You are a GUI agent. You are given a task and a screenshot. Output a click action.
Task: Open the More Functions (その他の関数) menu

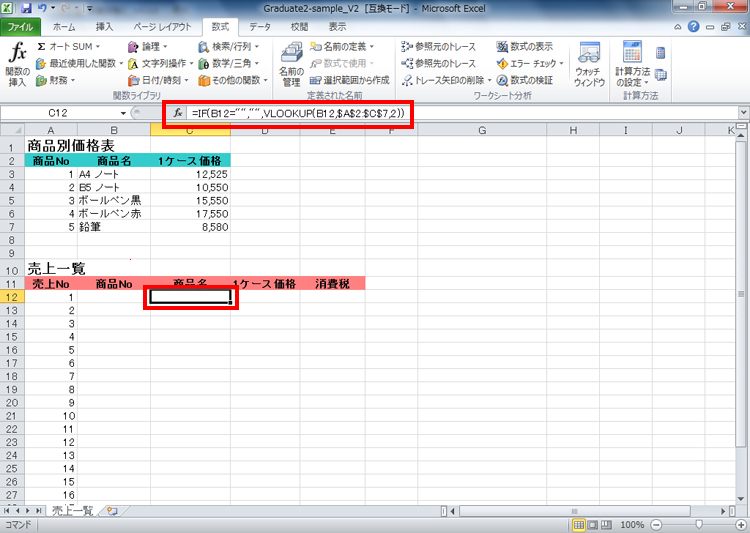[233, 80]
